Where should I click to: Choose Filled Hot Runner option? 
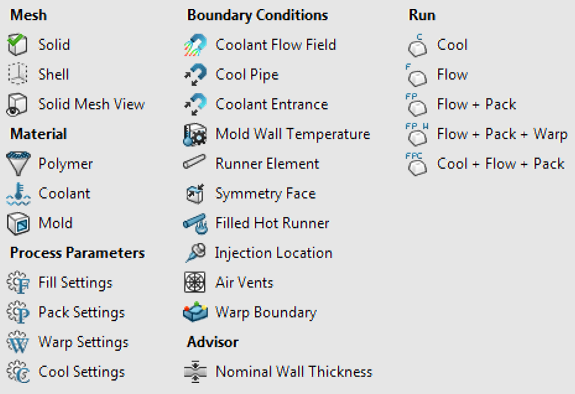(x=272, y=223)
